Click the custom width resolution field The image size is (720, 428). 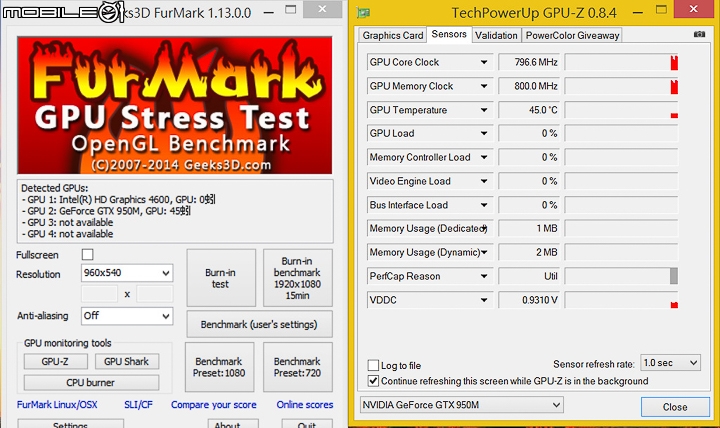coord(99,294)
